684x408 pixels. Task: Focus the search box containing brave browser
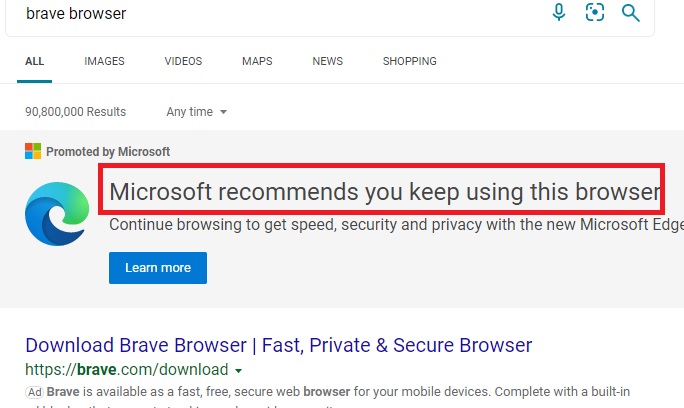[x=280, y=14]
